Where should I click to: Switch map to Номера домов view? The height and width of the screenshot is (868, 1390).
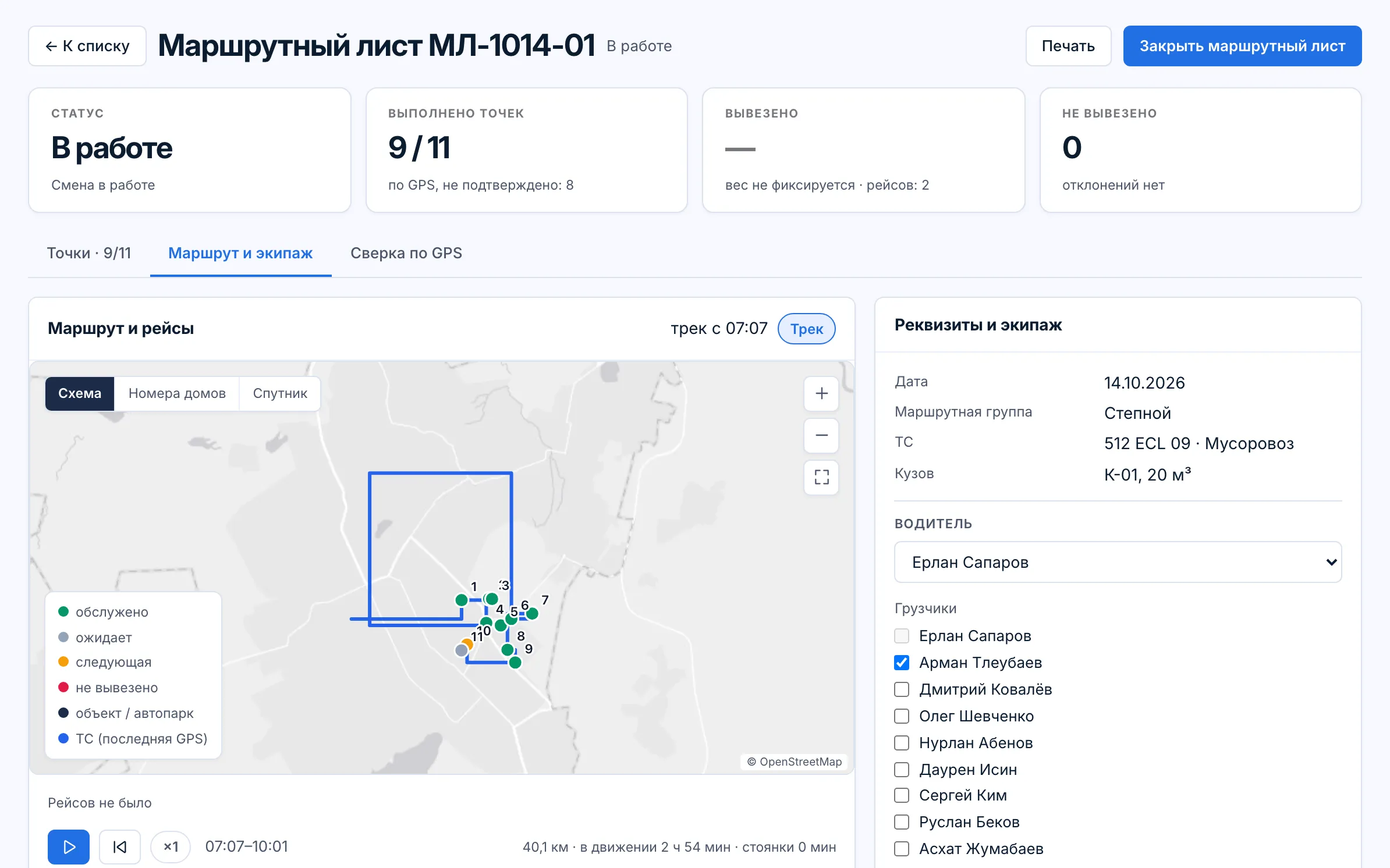(177, 393)
